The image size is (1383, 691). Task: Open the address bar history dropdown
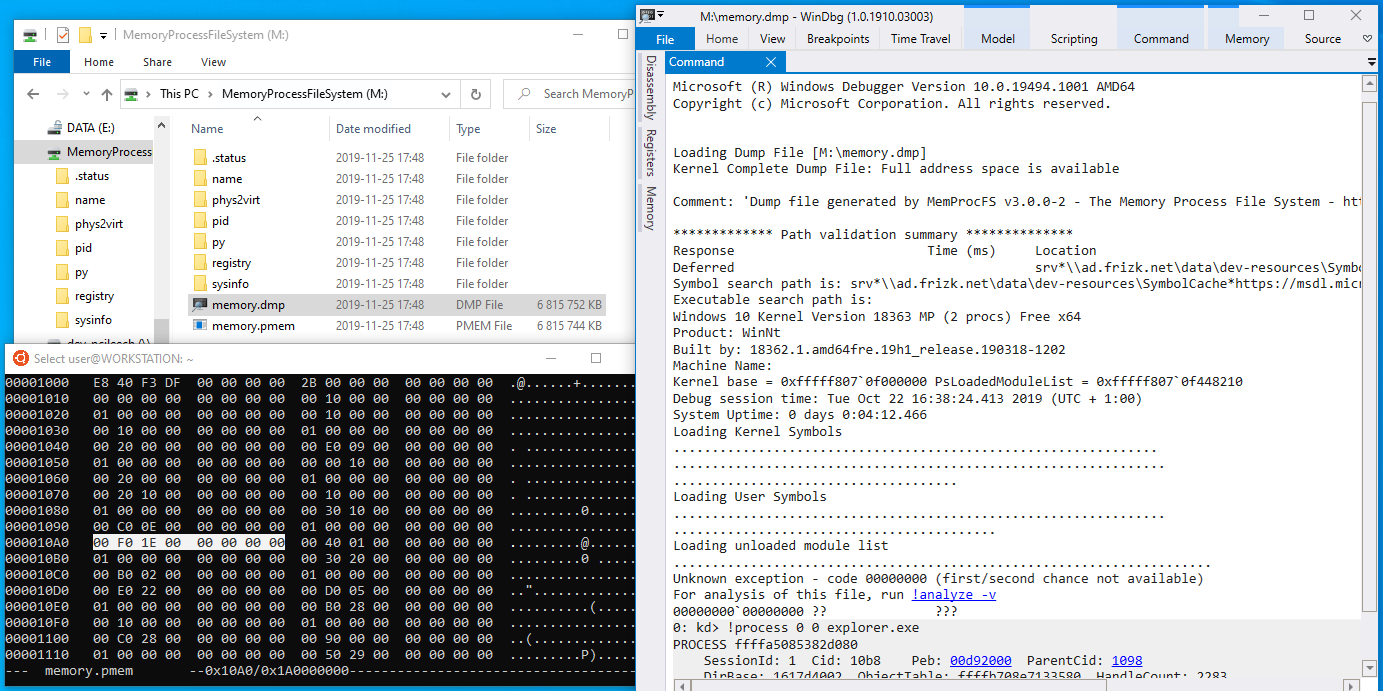click(x=446, y=94)
